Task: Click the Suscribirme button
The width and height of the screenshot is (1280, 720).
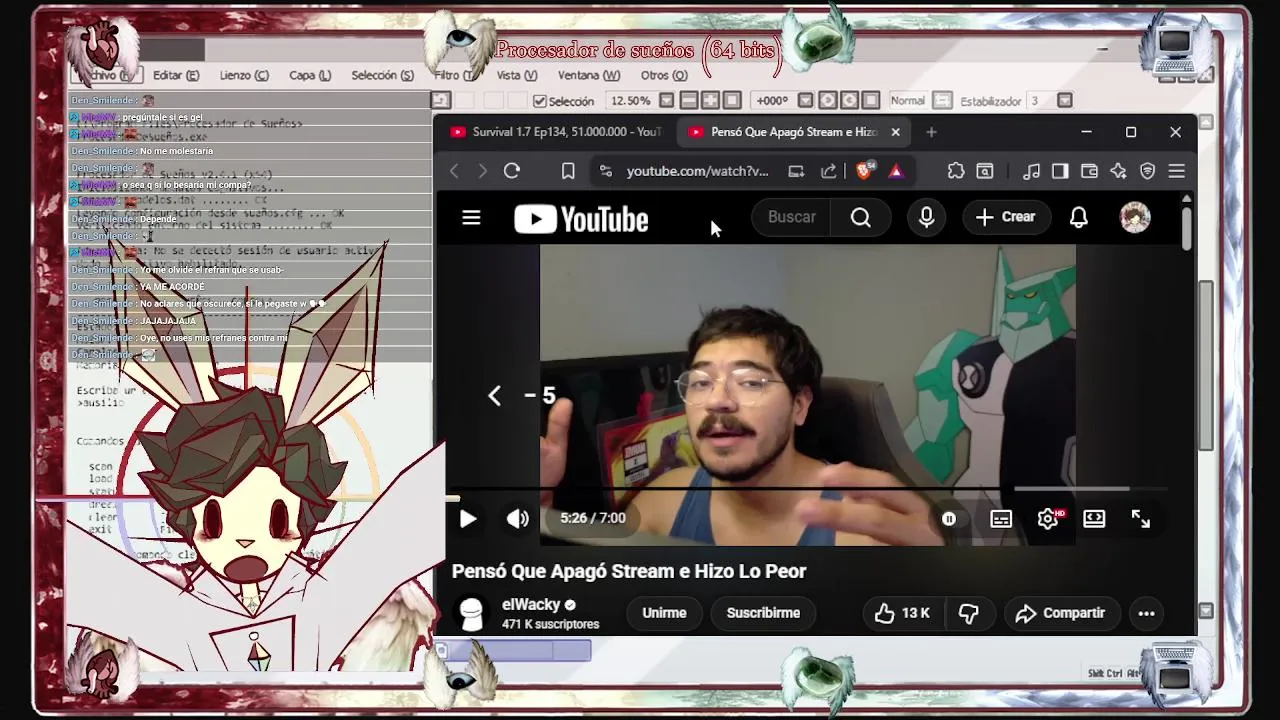Action: point(763,613)
